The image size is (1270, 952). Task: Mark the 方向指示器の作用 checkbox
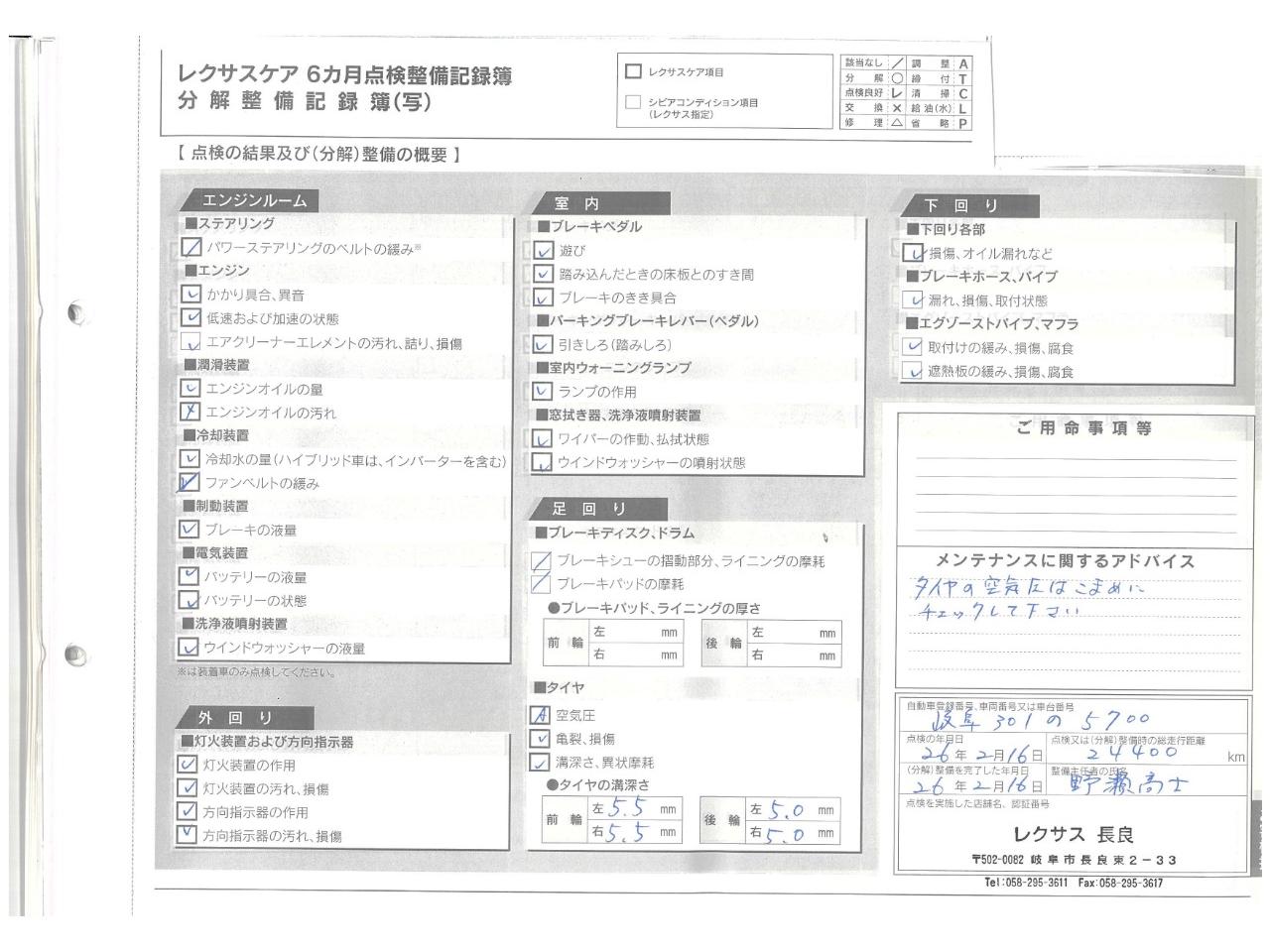tap(188, 811)
